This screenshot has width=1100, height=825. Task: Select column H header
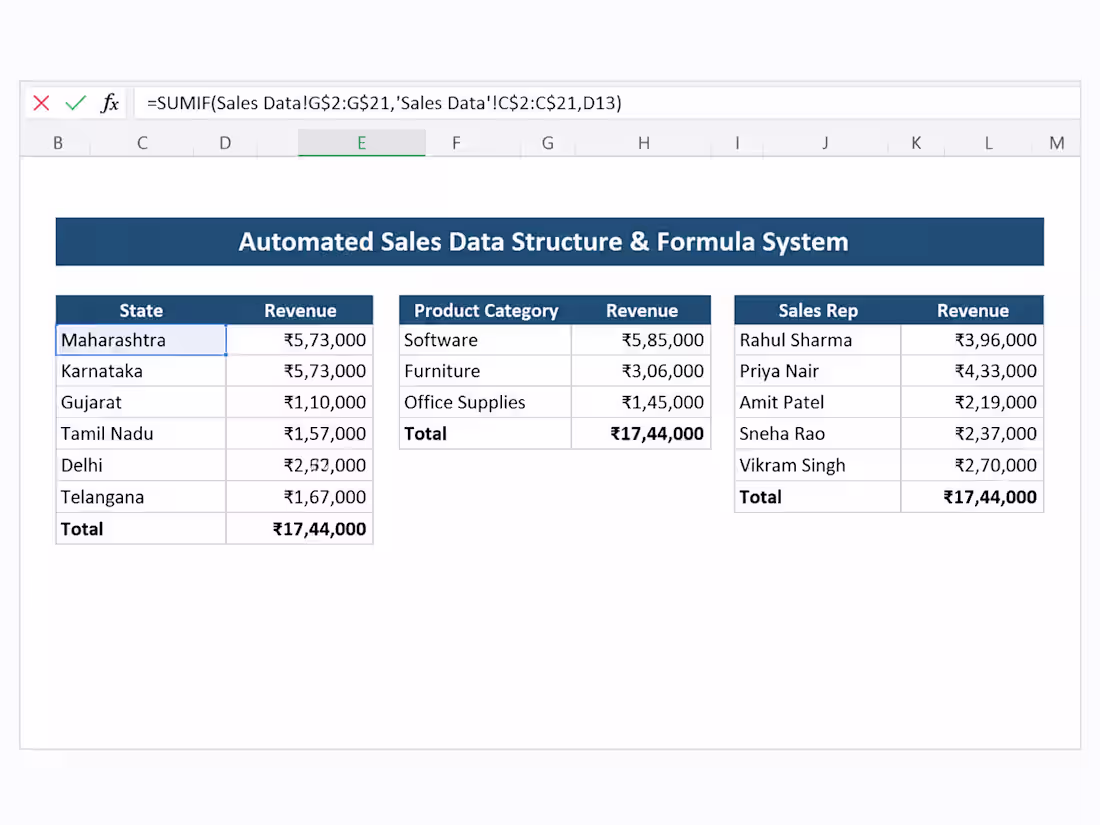coord(644,143)
